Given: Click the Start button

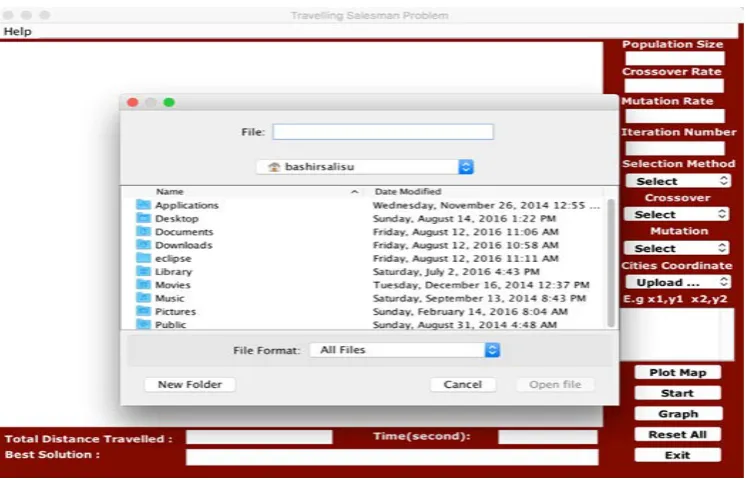Looking at the screenshot, I should (x=678, y=393).
